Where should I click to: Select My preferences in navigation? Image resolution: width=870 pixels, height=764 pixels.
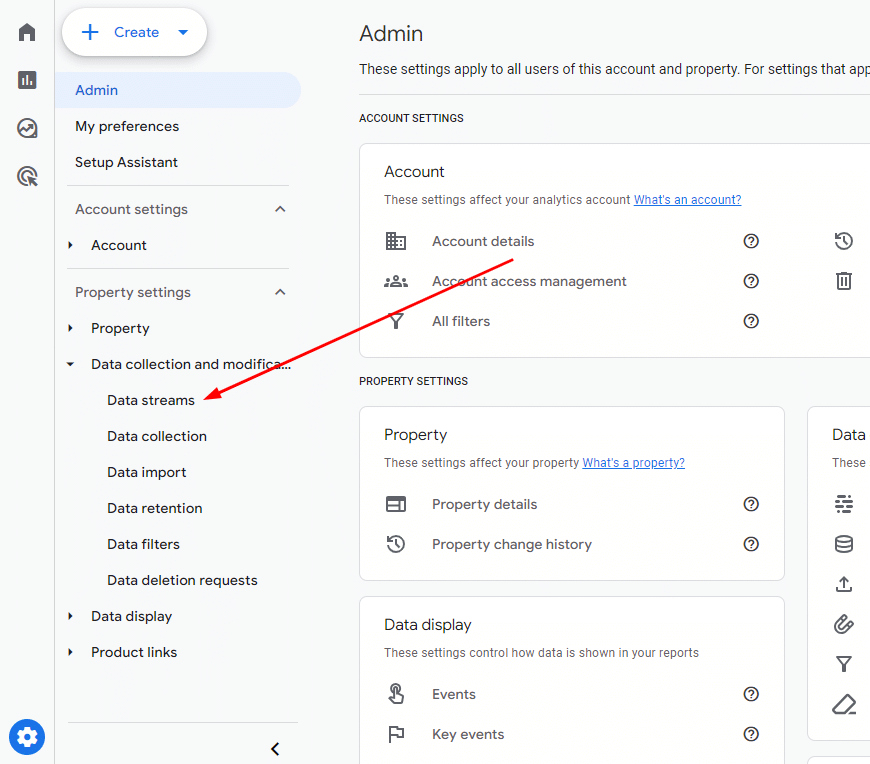click(x=127, y=127)
